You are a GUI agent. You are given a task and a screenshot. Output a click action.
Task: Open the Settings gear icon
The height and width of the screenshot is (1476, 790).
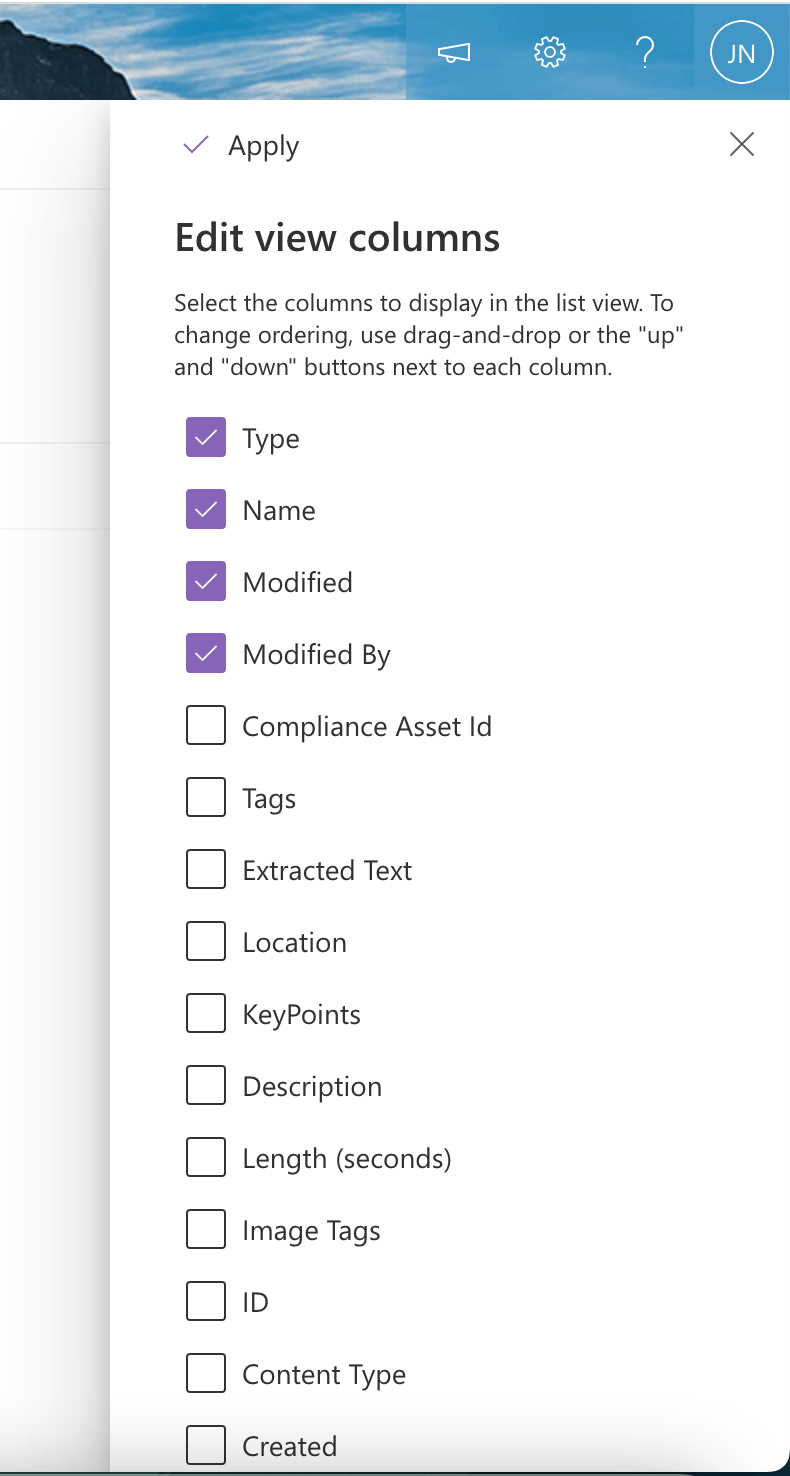pos(550,53)
